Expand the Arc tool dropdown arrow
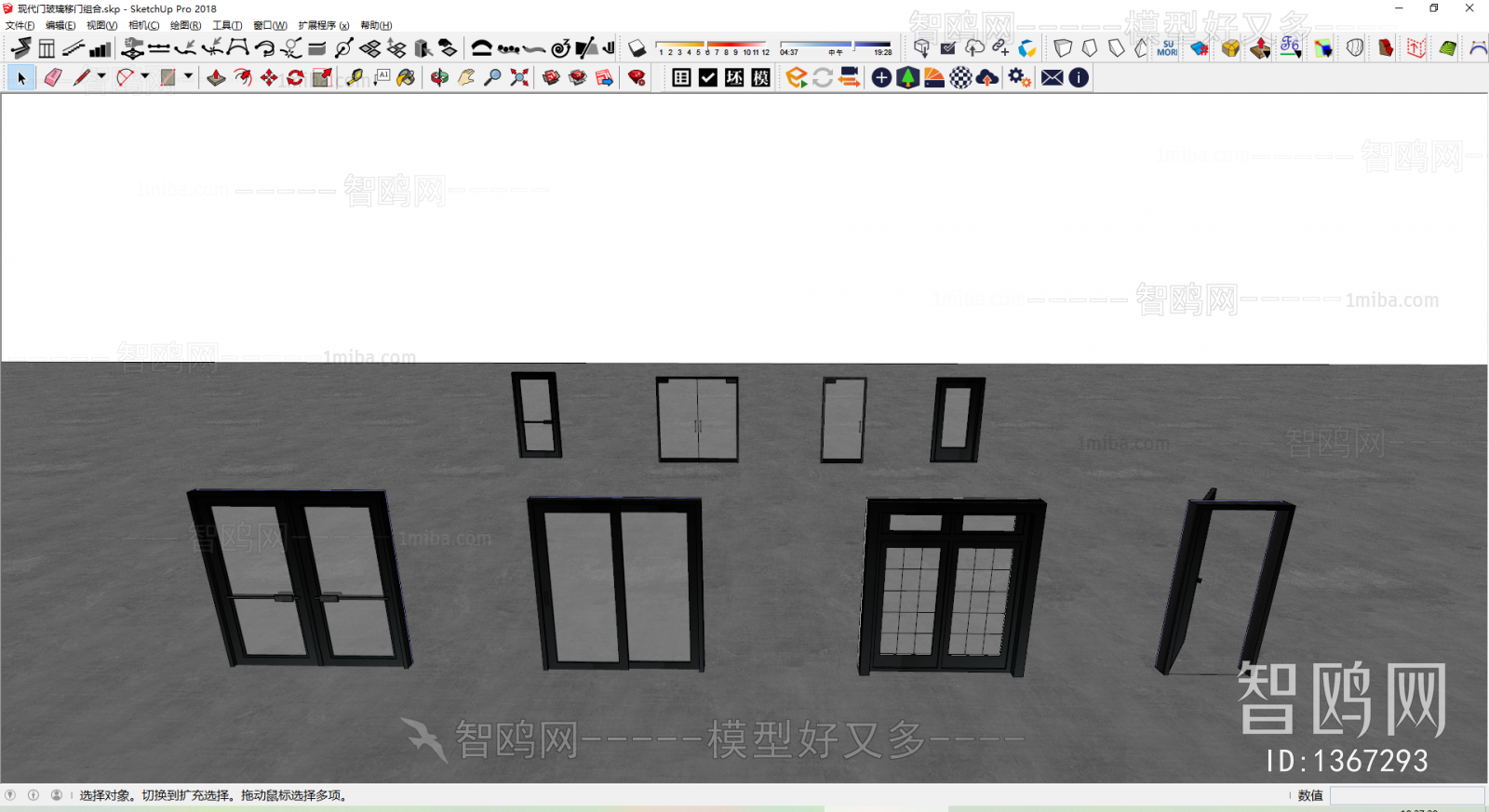This screenshot has height=812, width=1489. click(145, 76)
